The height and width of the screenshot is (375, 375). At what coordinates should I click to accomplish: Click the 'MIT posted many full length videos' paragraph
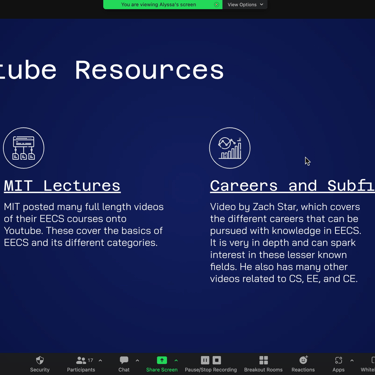(x=83, y=225)
